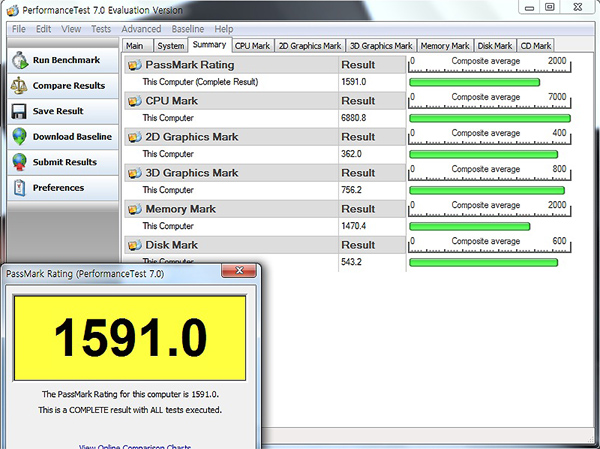Click the 1470.4 Memory Mark result
The width and height of the screenshot is (600, 449).
tap(354, 226)
